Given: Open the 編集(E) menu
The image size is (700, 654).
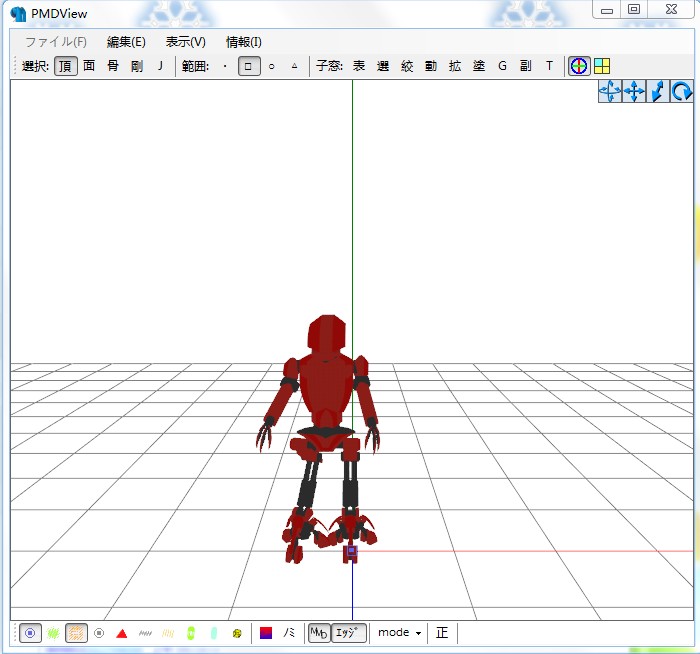Looking at the screenshot, I should [x=126, y=42].
